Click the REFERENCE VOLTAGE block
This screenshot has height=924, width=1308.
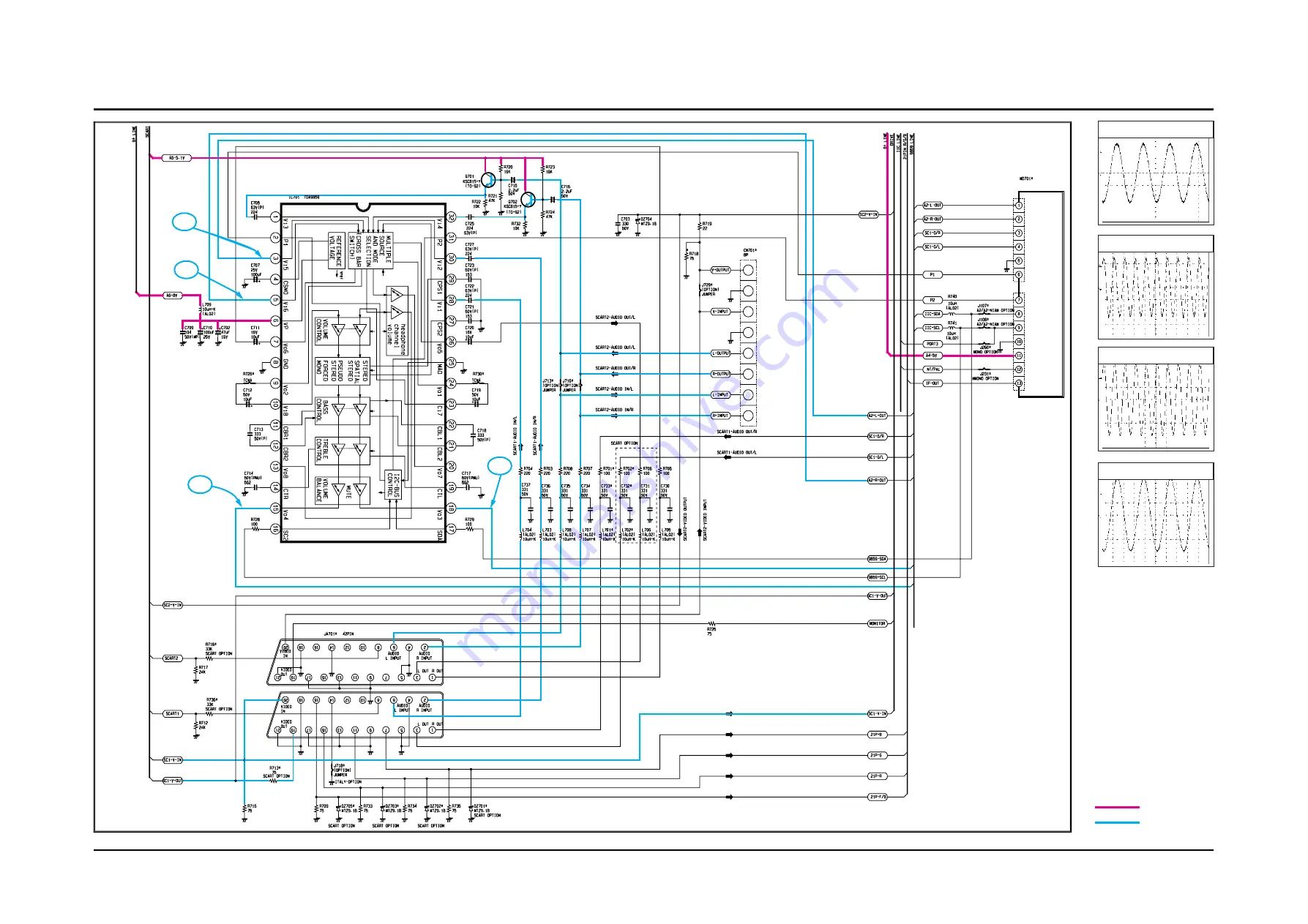tap(336, 252)
